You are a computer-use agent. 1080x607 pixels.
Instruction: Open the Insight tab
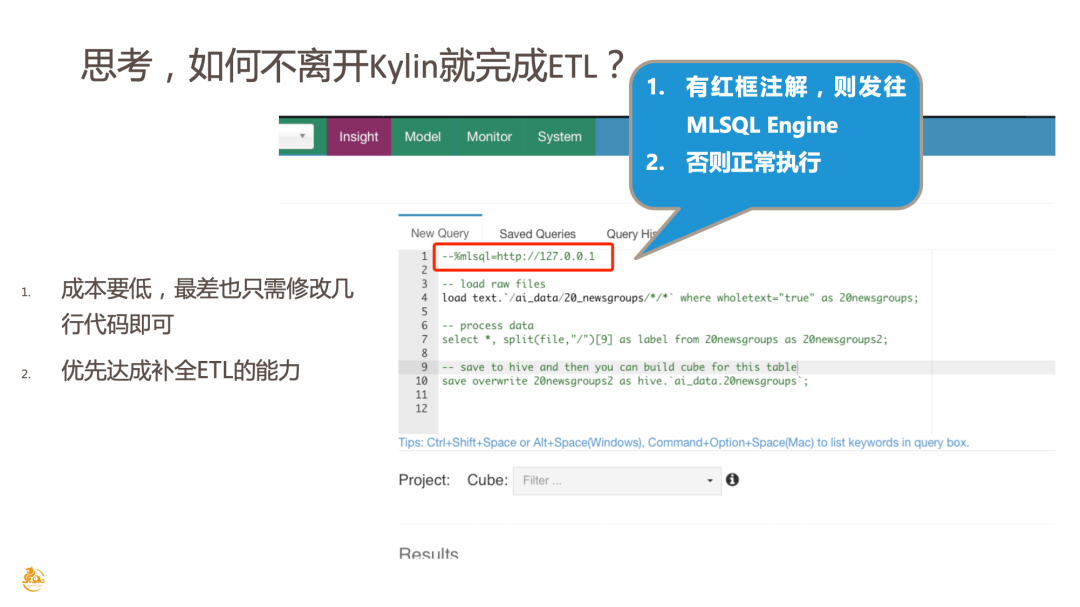(x=358, y=136)
